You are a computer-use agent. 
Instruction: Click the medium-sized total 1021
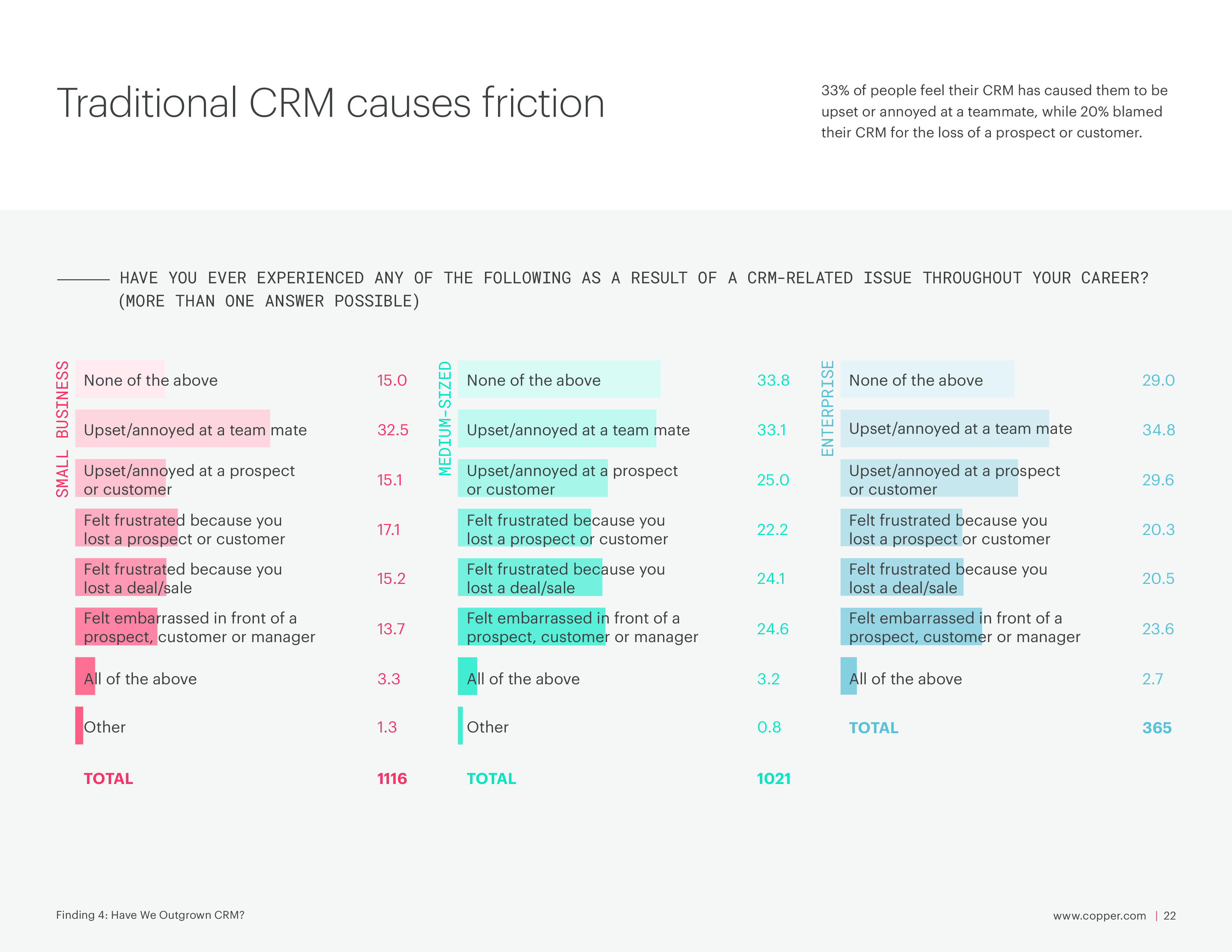coord(774,778)
